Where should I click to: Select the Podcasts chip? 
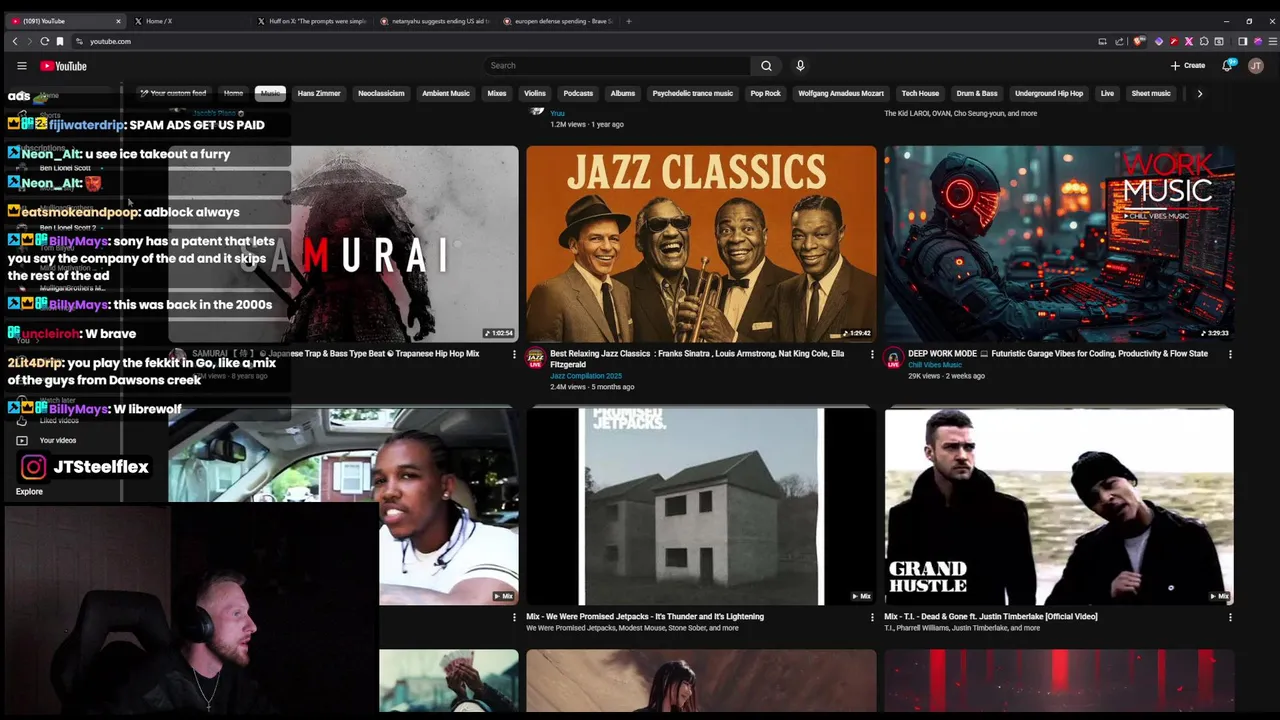(578, 93)
